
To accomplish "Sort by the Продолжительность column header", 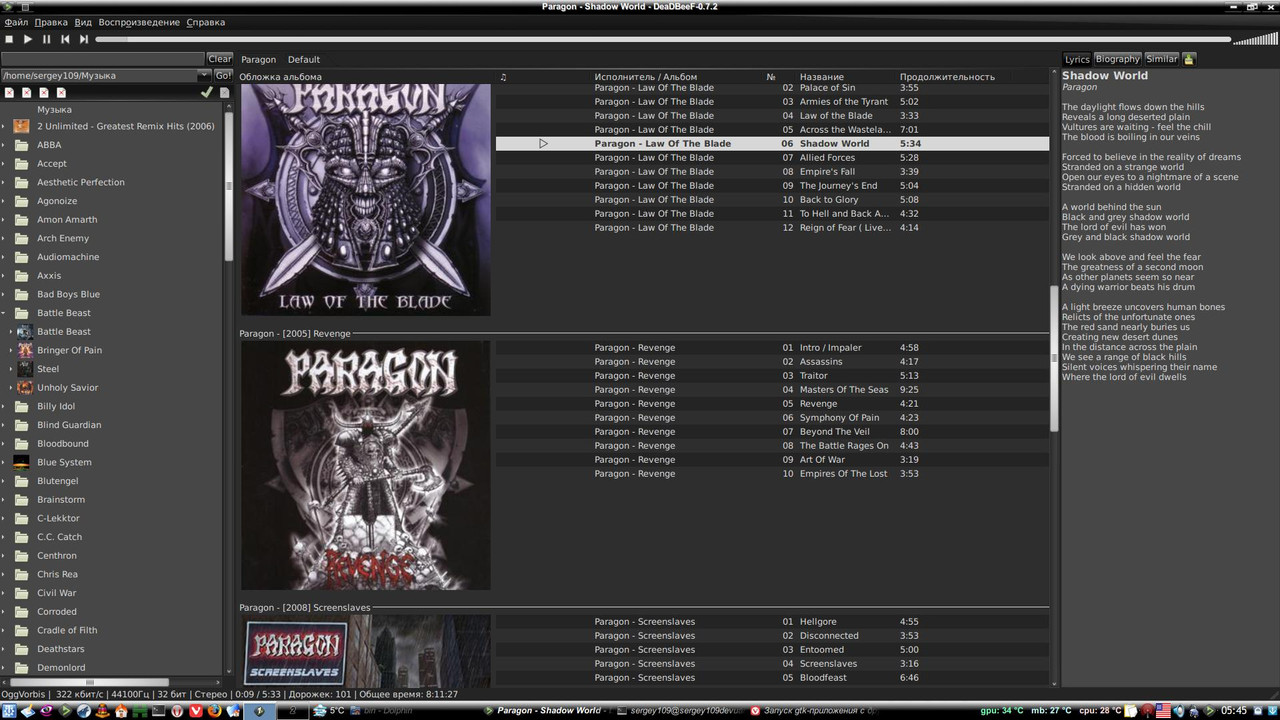I will click(947, 77).
